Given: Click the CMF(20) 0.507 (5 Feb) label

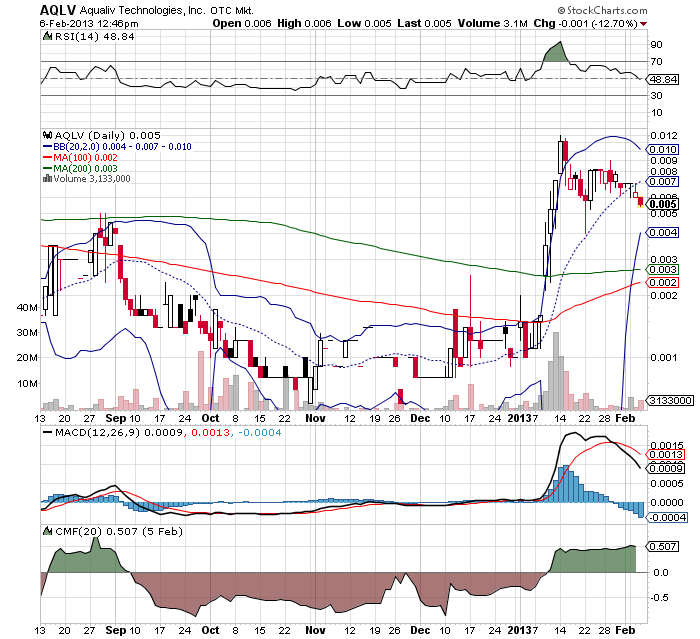Looking at the screenshot, I should coord(119,531).
